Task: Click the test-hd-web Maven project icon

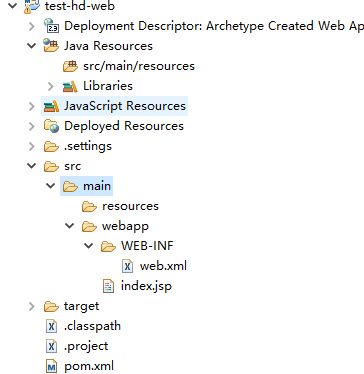Action: coord(32,6)
